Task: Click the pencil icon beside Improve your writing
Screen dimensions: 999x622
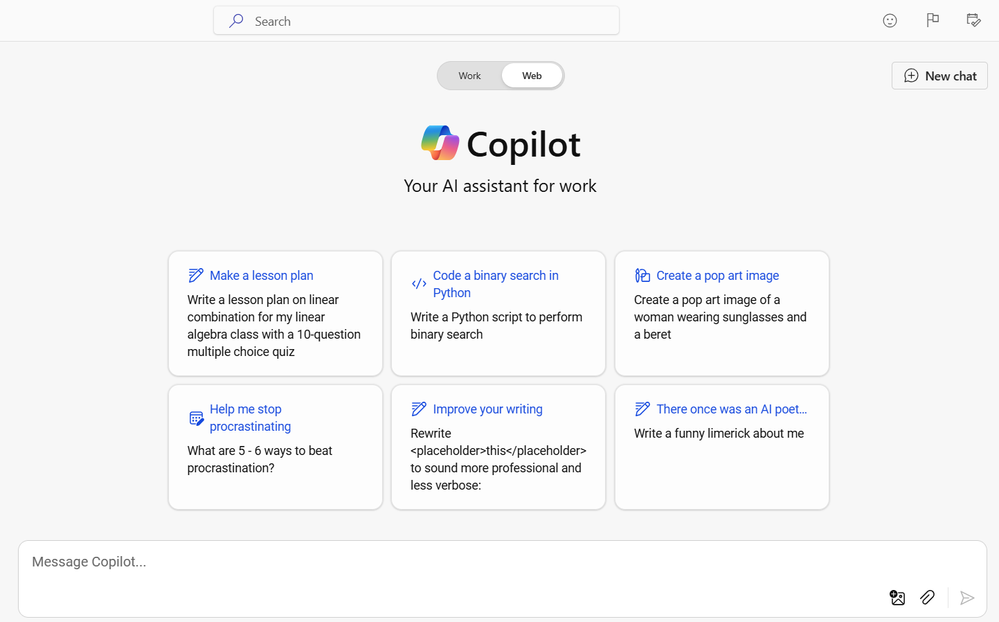Action: click(419, 409)
